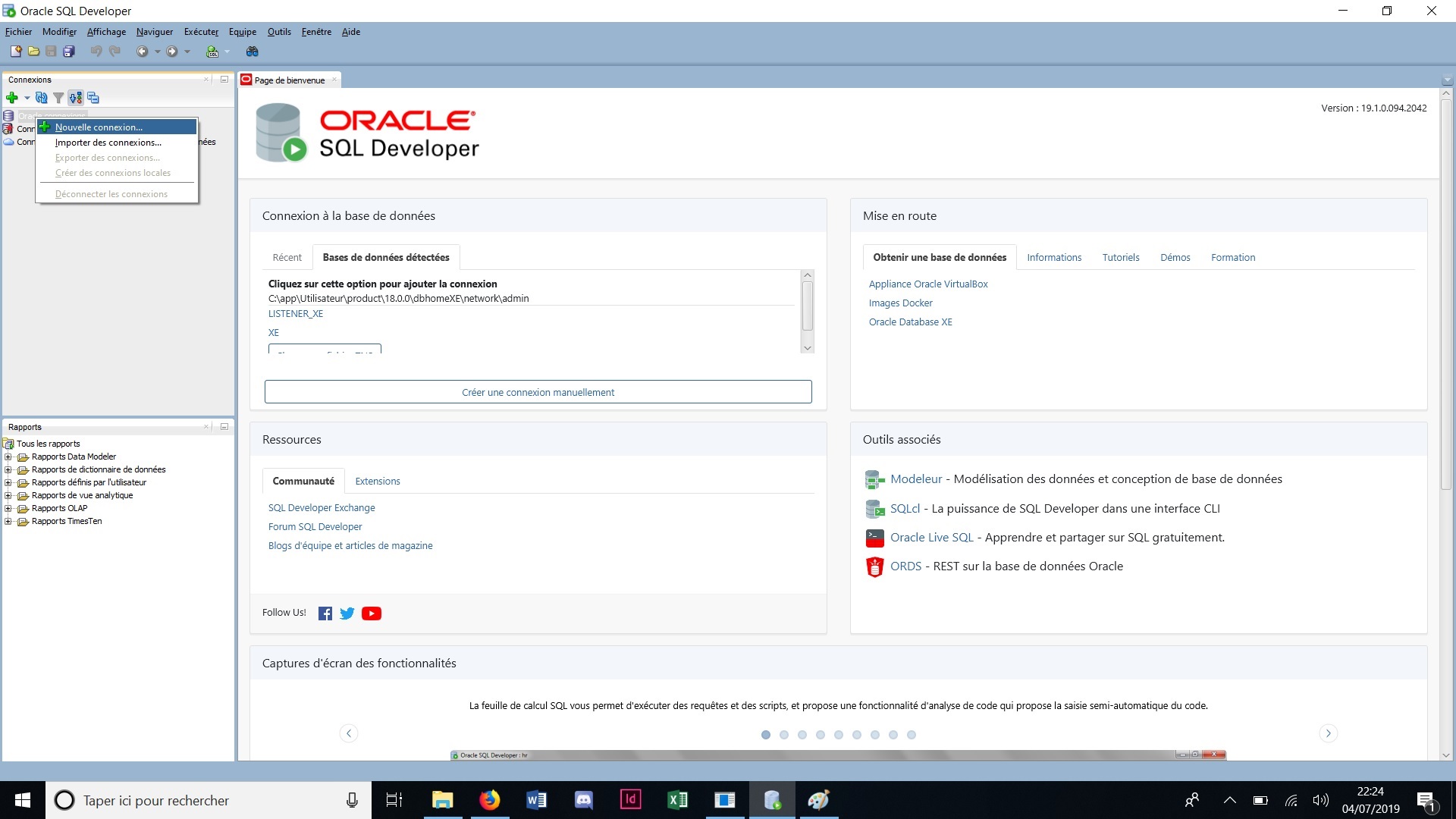Open Excel from the taskbar
The height and width of the screenshot is (819, 1456).
(x=677, y=800)
